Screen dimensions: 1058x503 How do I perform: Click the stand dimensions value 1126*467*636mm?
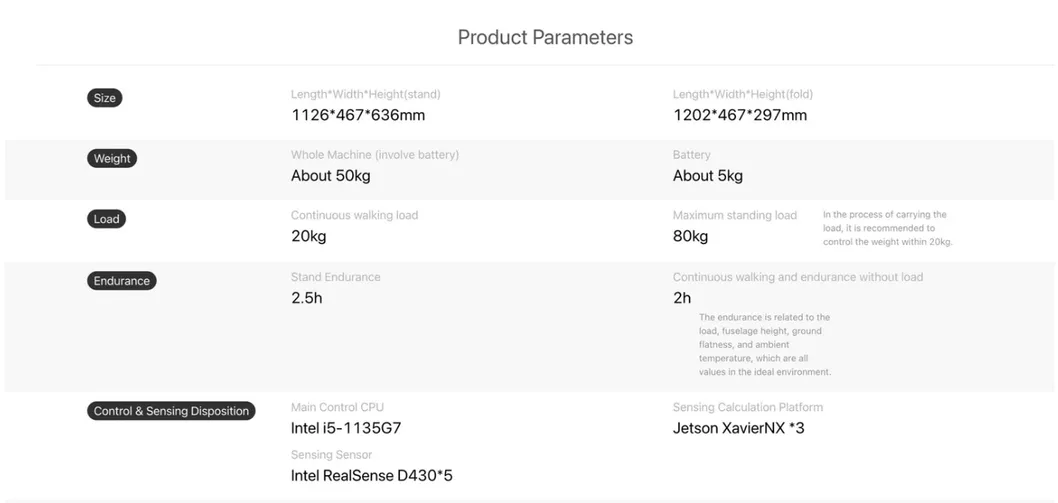(x=358, y=115)
